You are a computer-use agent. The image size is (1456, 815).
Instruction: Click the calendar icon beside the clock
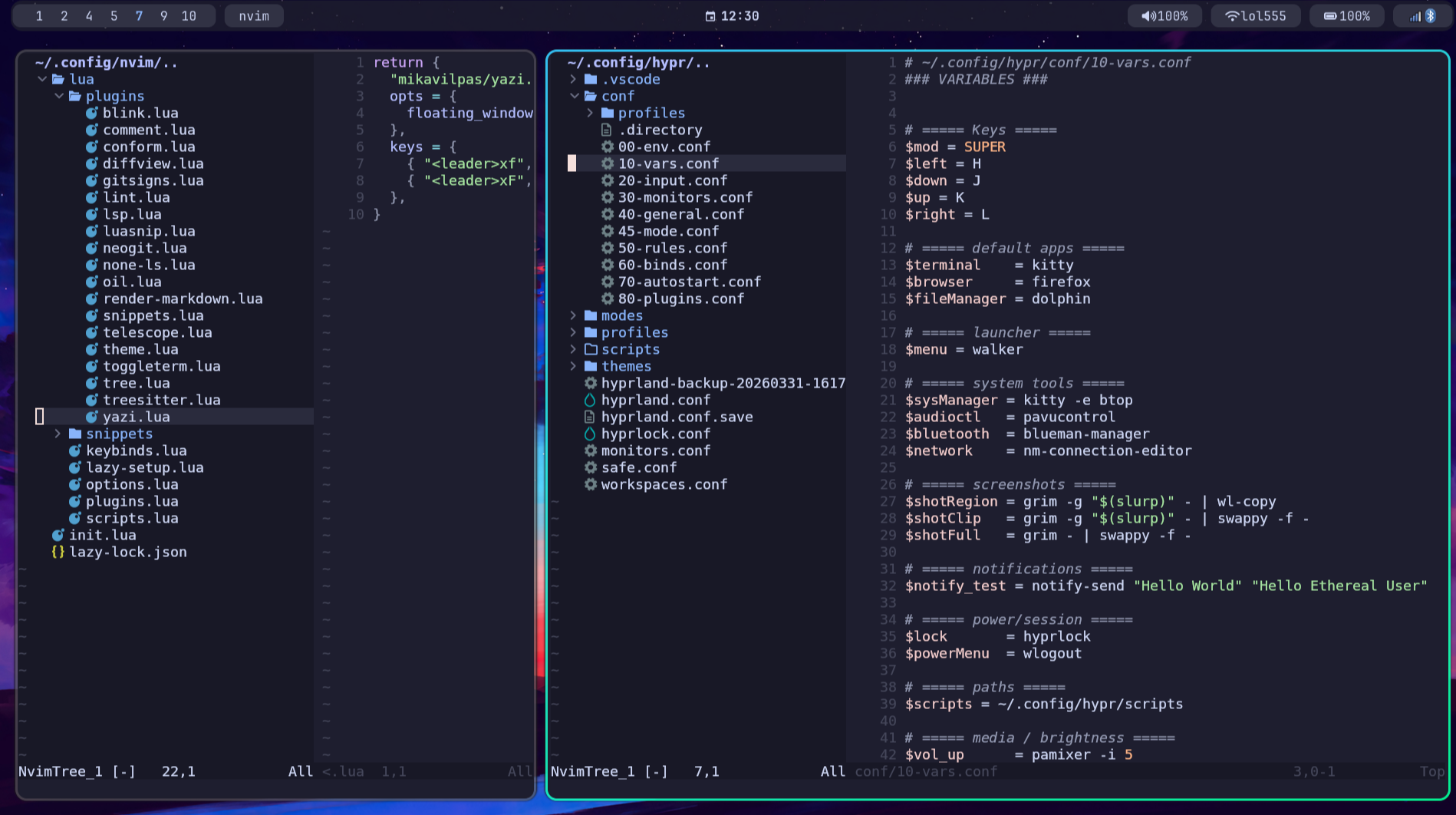pos(710,16)
